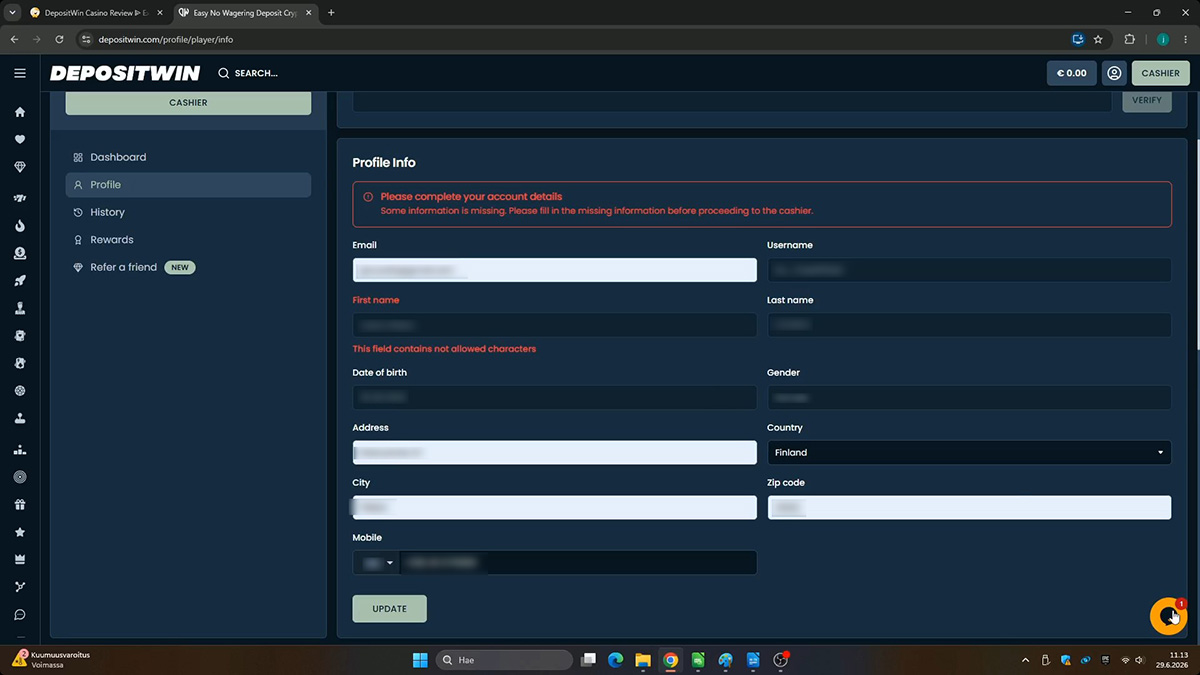
Task: Click into the Address field
Action: click(554, 453)
